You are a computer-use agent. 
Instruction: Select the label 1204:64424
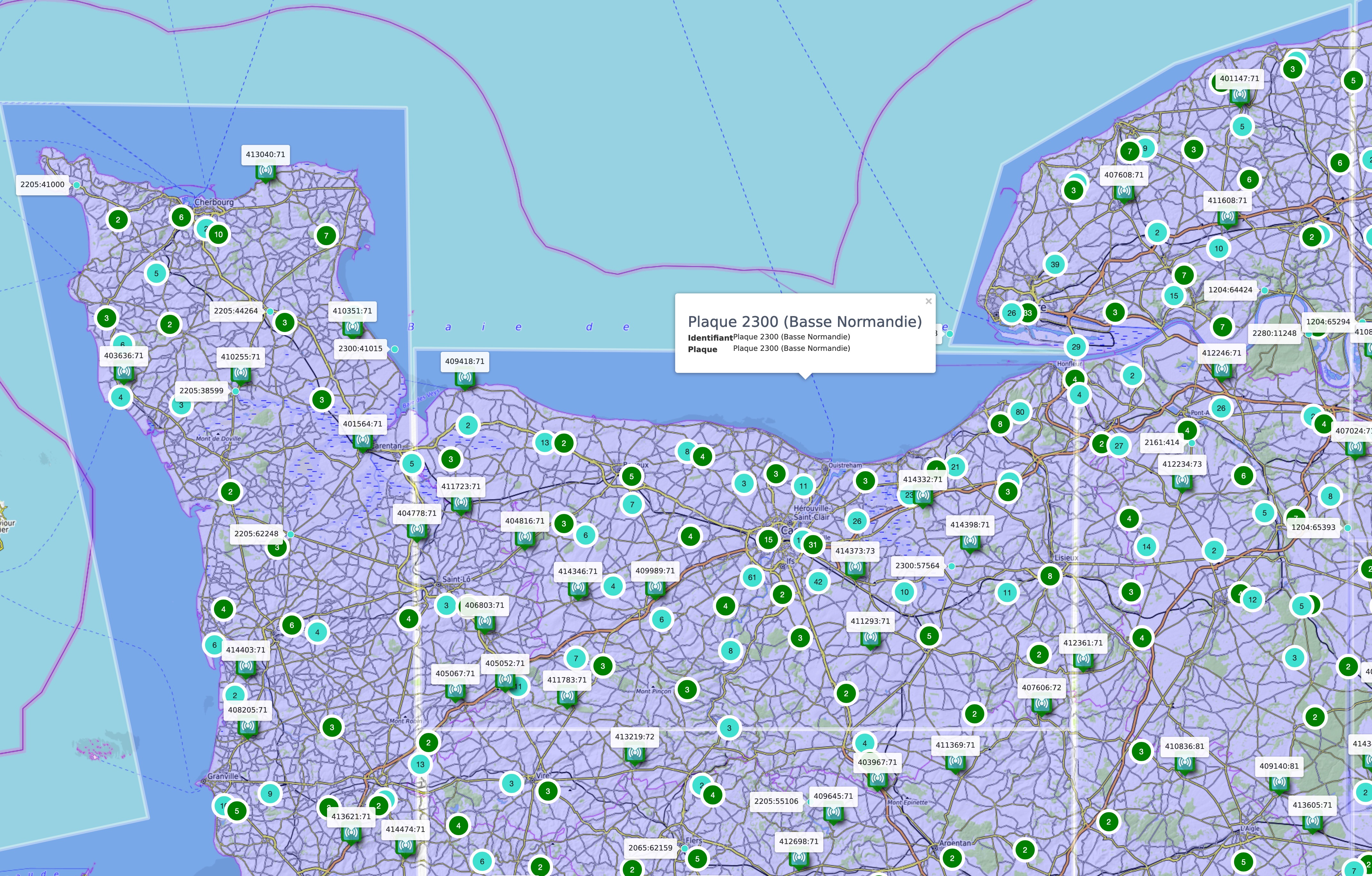pos(1230,290)
